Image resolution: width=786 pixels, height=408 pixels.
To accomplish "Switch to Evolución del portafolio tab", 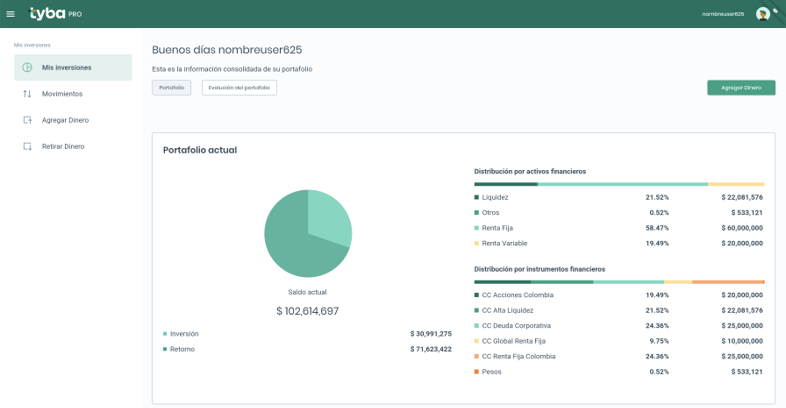I will tap(239, 88).
